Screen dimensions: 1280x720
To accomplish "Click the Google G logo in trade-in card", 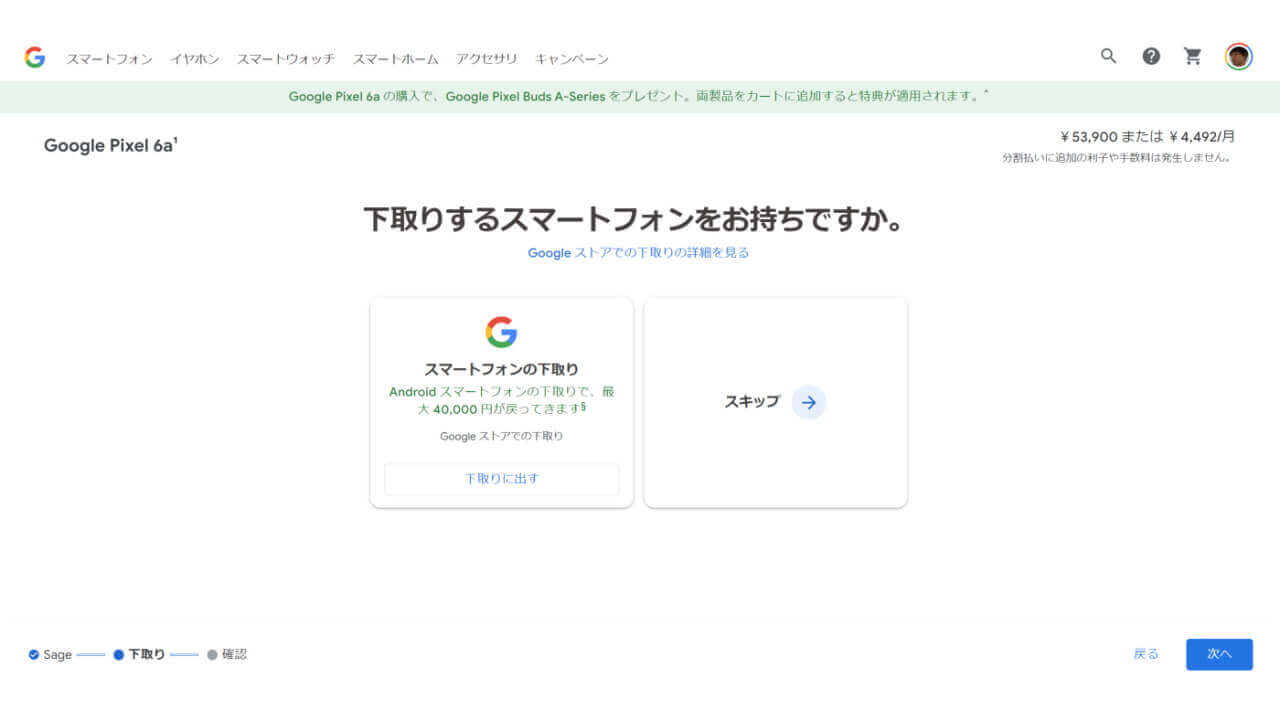I will point(501,332).
